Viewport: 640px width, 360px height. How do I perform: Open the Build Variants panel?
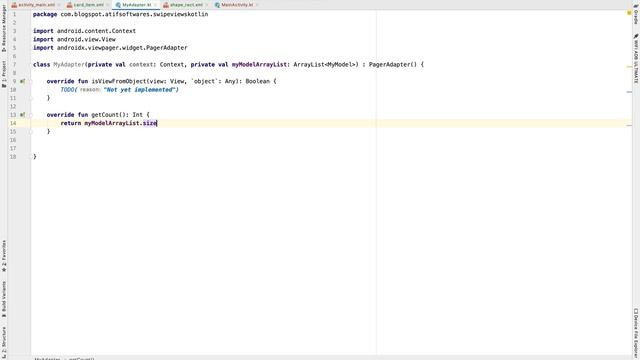pos(4,299)
